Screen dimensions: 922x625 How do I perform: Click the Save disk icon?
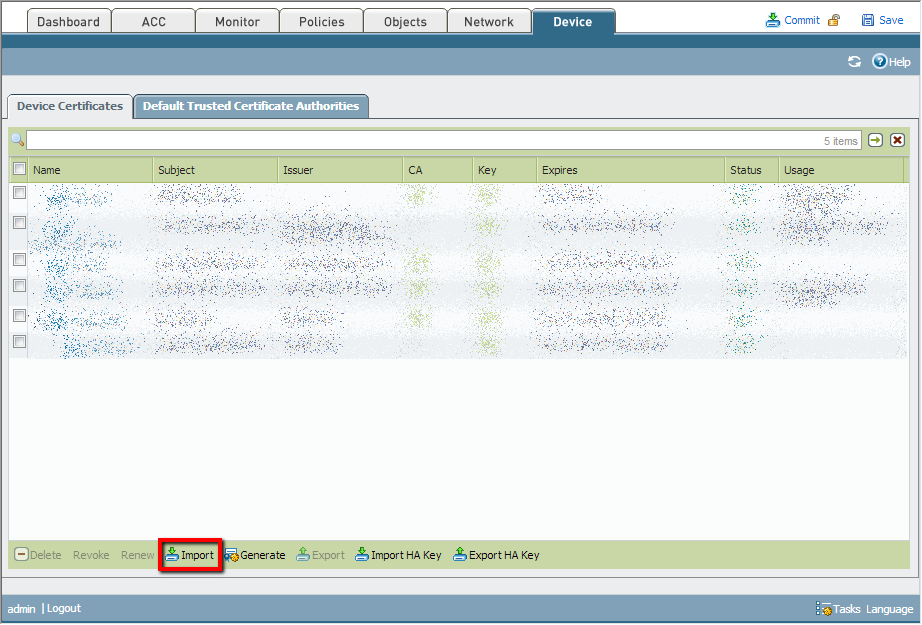(x=867, y=20)
